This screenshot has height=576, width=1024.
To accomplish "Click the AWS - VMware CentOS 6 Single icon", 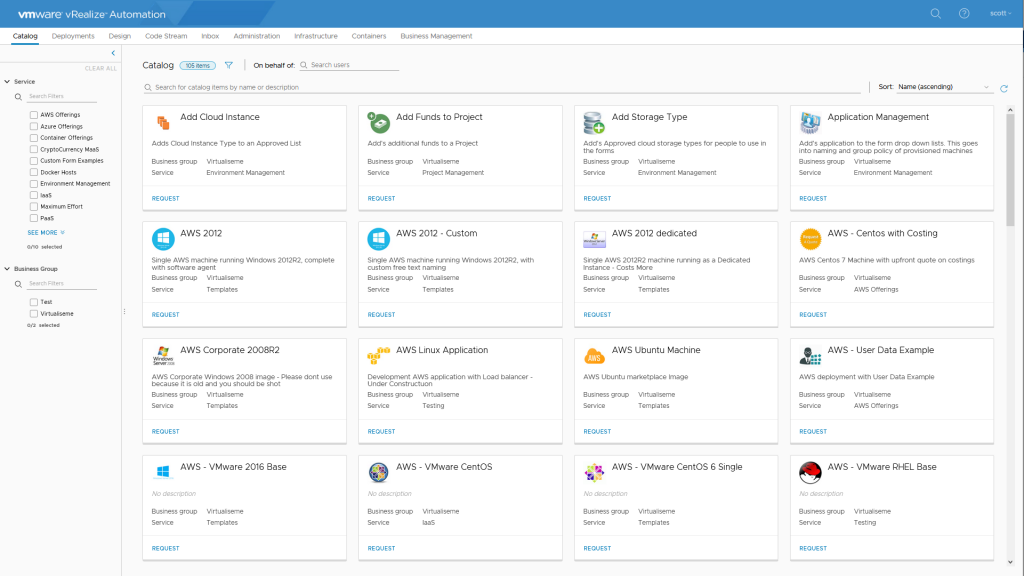I will pos(594,472).
